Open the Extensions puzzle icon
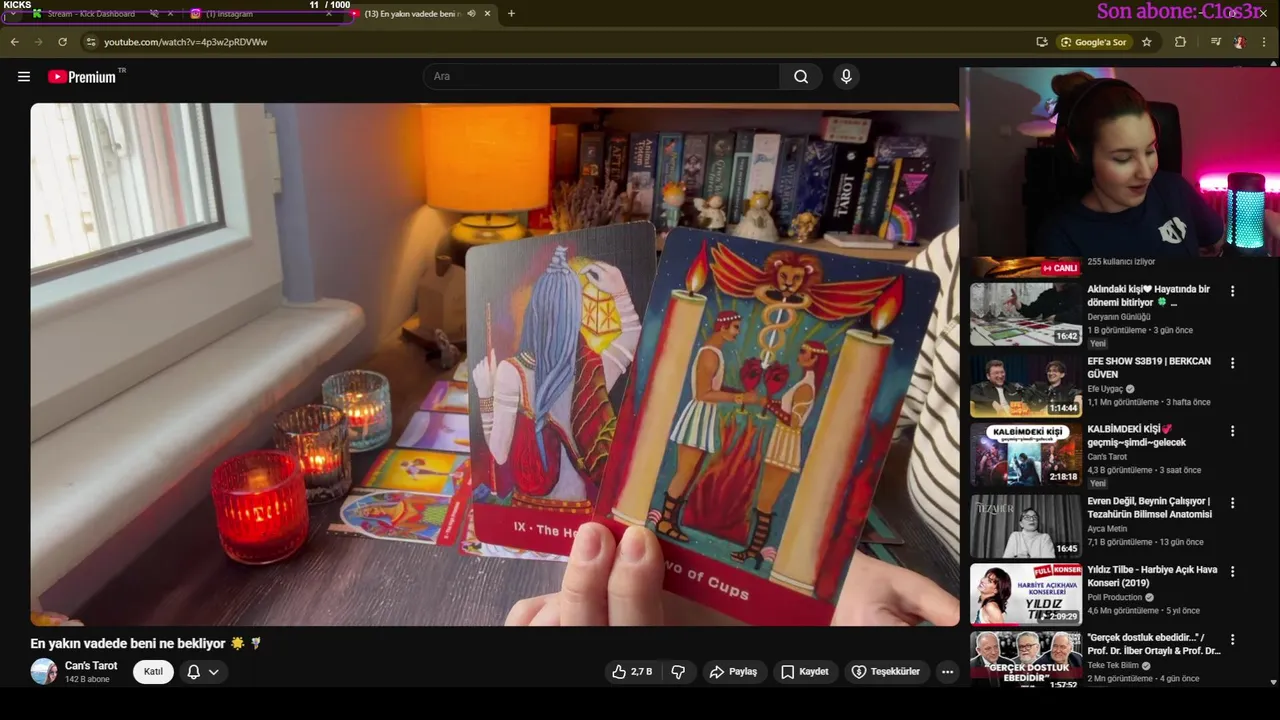The height and width of the screenshot is (720, 1280). (x=1180, y=42)
